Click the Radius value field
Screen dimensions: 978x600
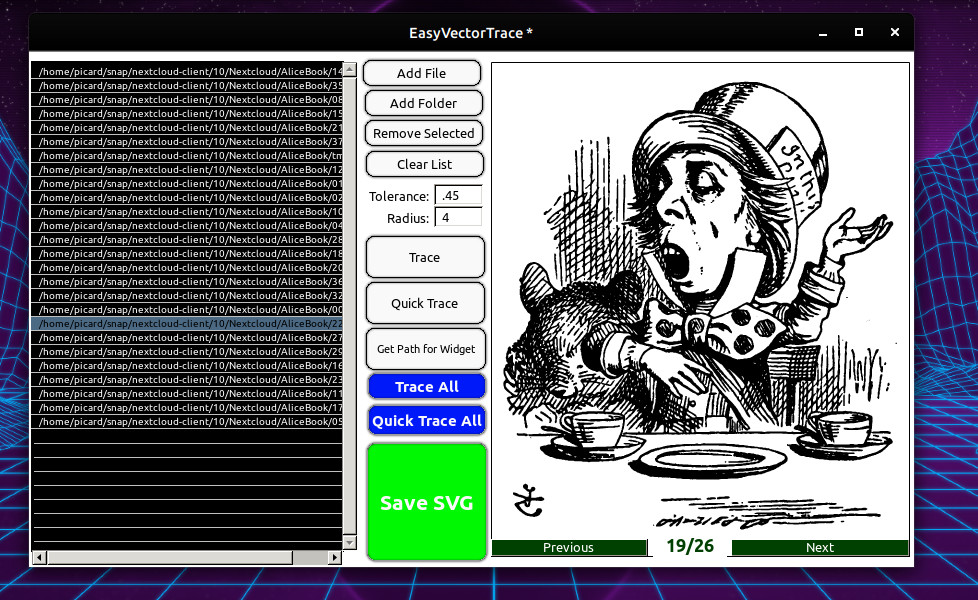pyautogui.click(x=458, y=217)
